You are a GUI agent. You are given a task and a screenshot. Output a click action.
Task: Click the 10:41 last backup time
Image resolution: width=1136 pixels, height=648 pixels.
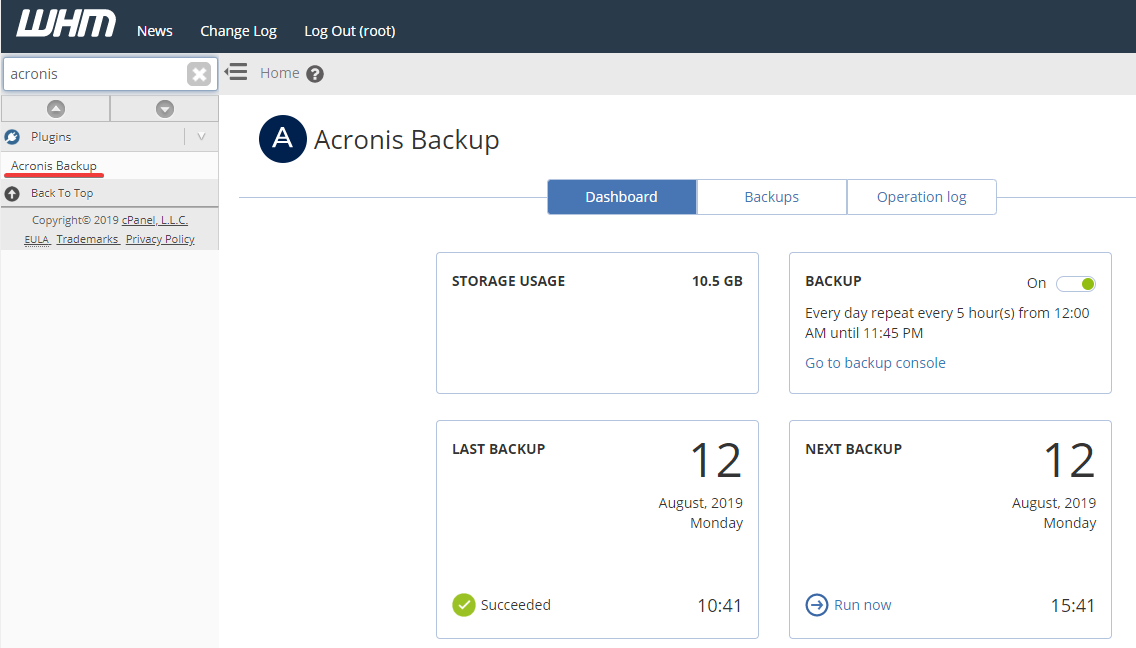[719, 606]
